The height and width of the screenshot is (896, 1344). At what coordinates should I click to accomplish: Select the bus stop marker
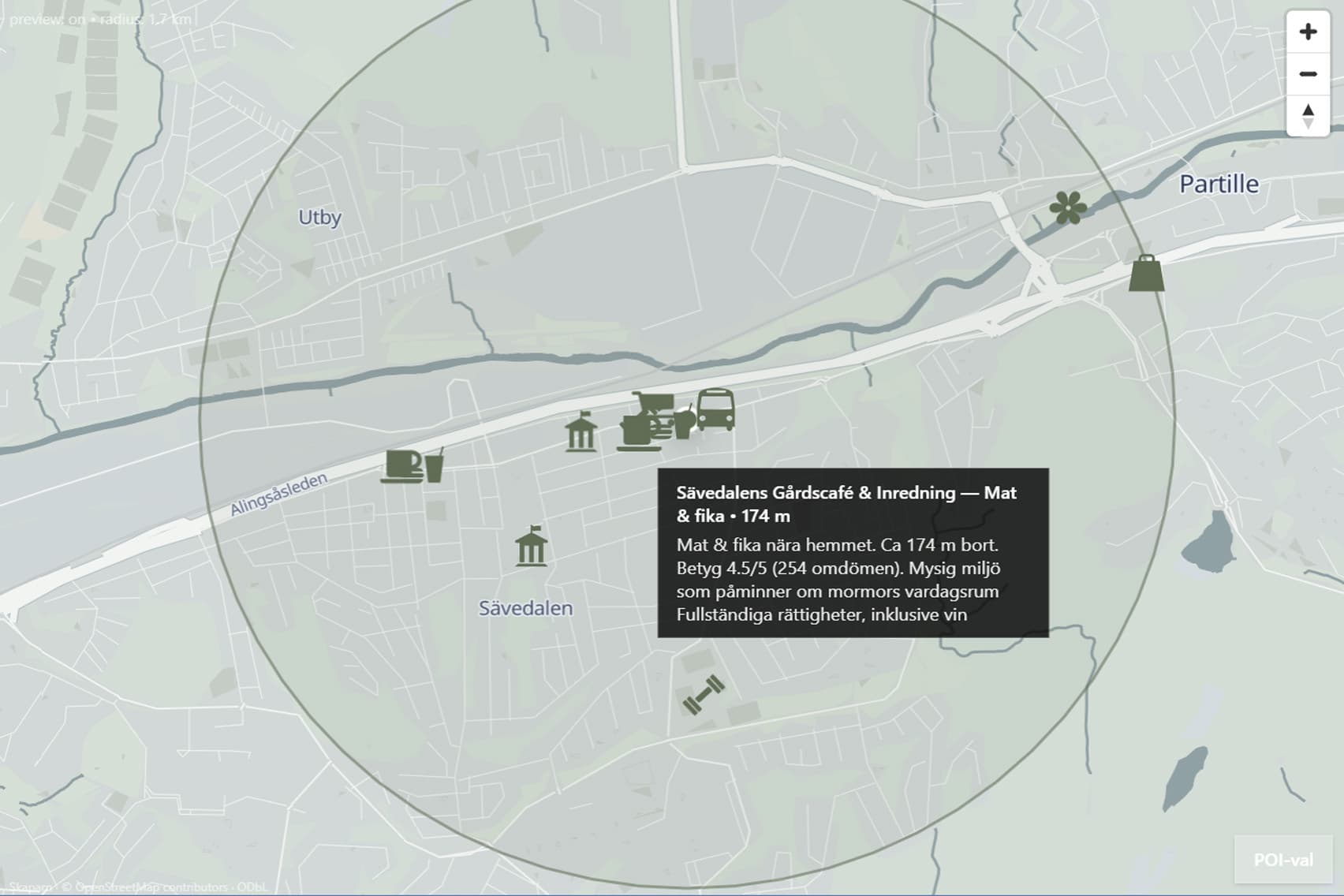click(x=716, y=409)
